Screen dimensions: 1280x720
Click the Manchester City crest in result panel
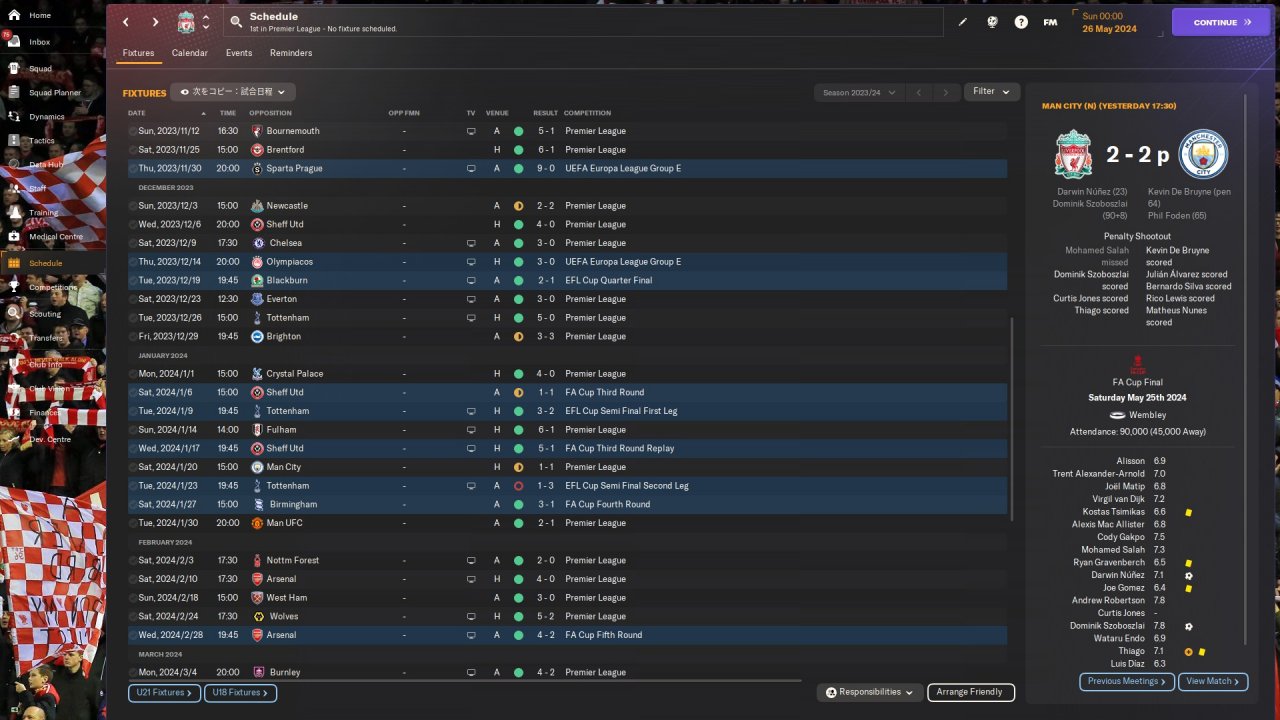[1202, 154]
